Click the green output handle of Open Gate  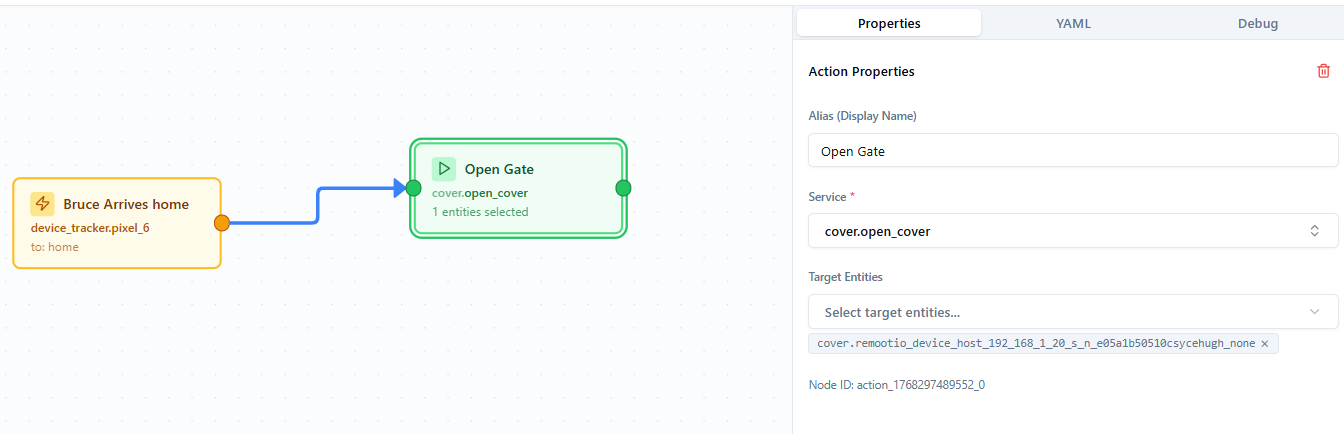tap(623, 188)
